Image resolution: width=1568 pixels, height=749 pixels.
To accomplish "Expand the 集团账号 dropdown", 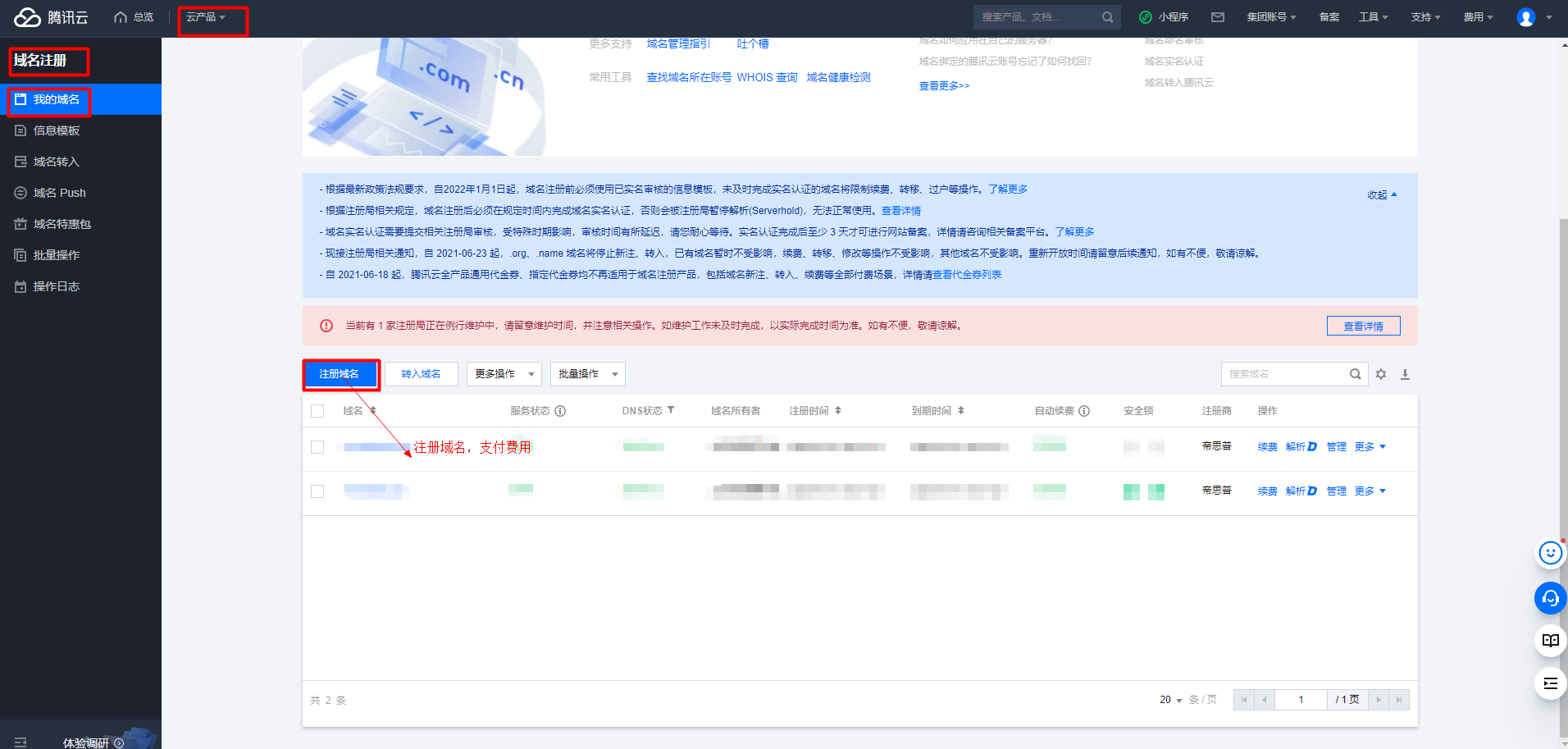I will tap(1271, 17).
